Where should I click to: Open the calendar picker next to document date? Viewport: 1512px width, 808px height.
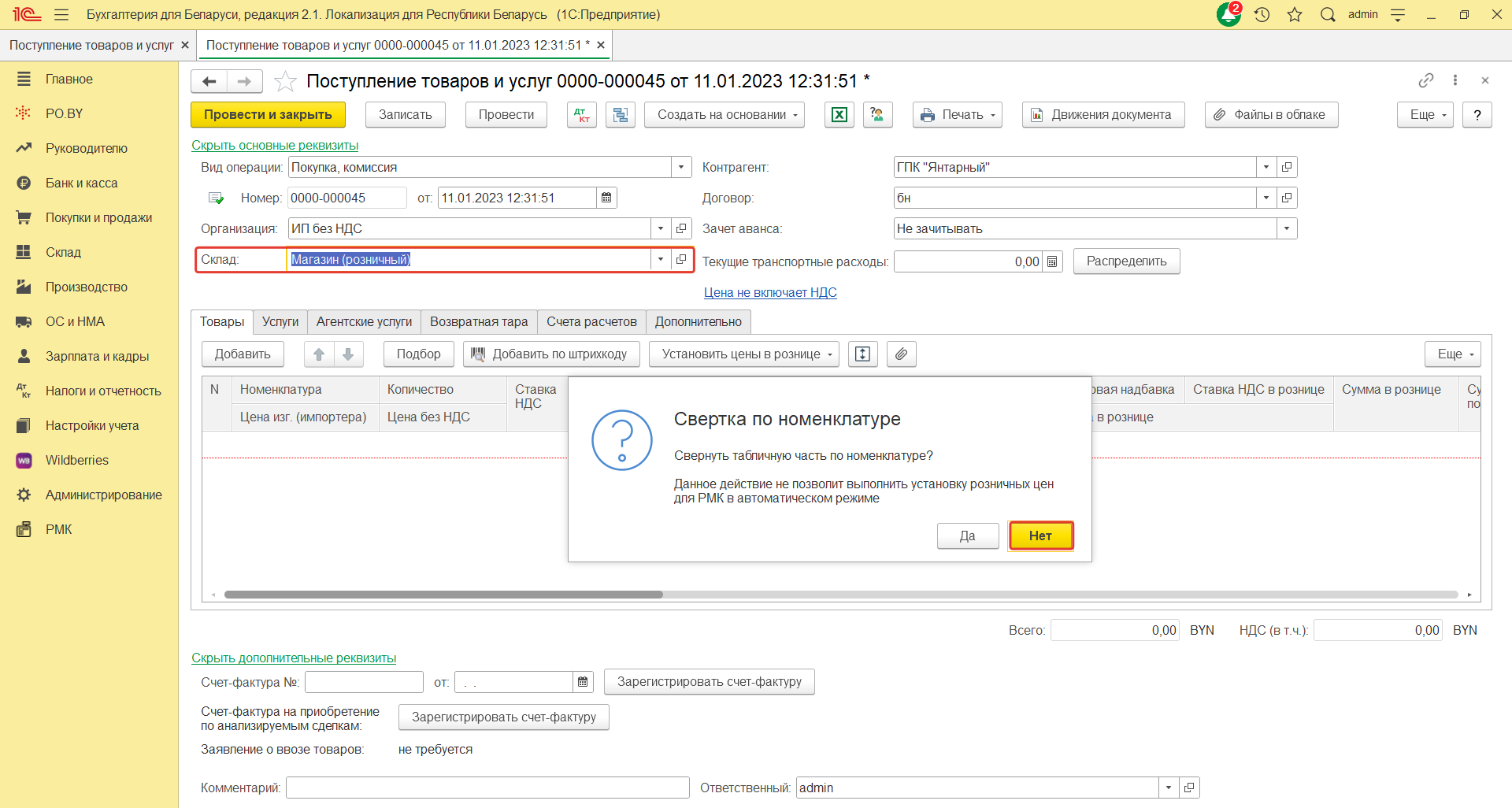606,198
